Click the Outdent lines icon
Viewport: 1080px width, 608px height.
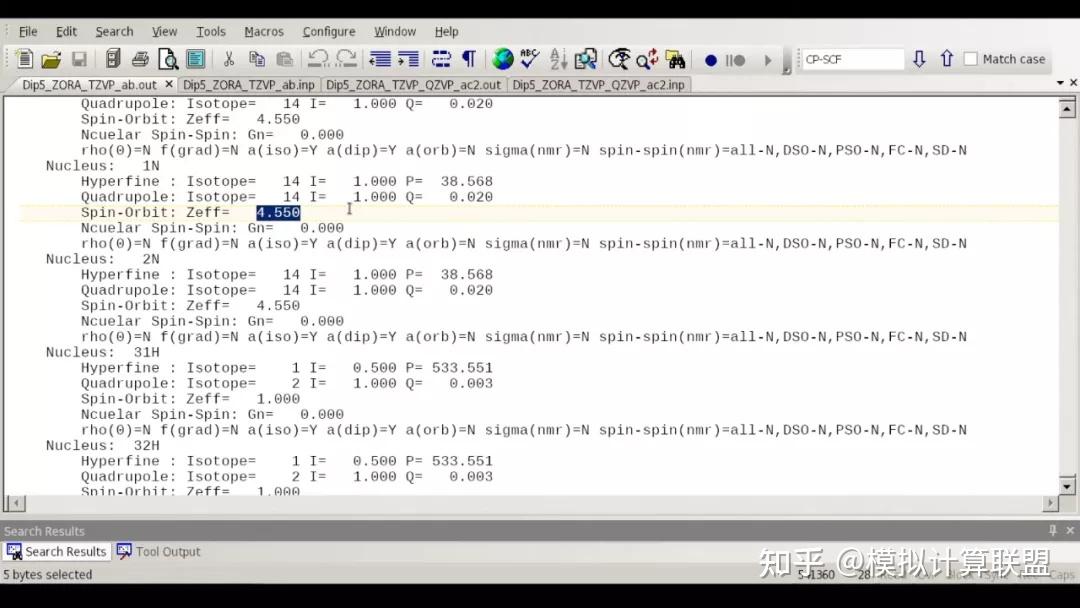click(x=380, y=59)
